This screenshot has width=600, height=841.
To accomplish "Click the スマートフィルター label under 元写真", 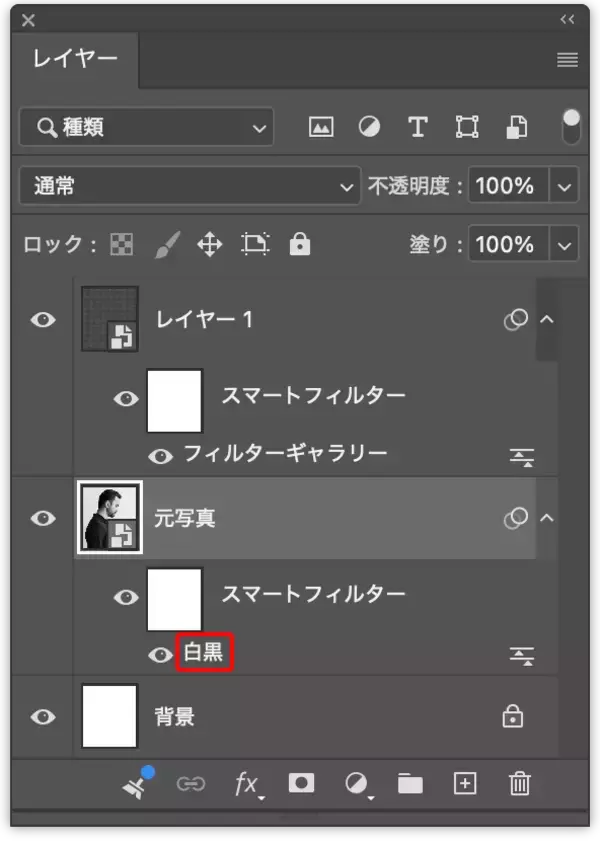I will (313, 594).
